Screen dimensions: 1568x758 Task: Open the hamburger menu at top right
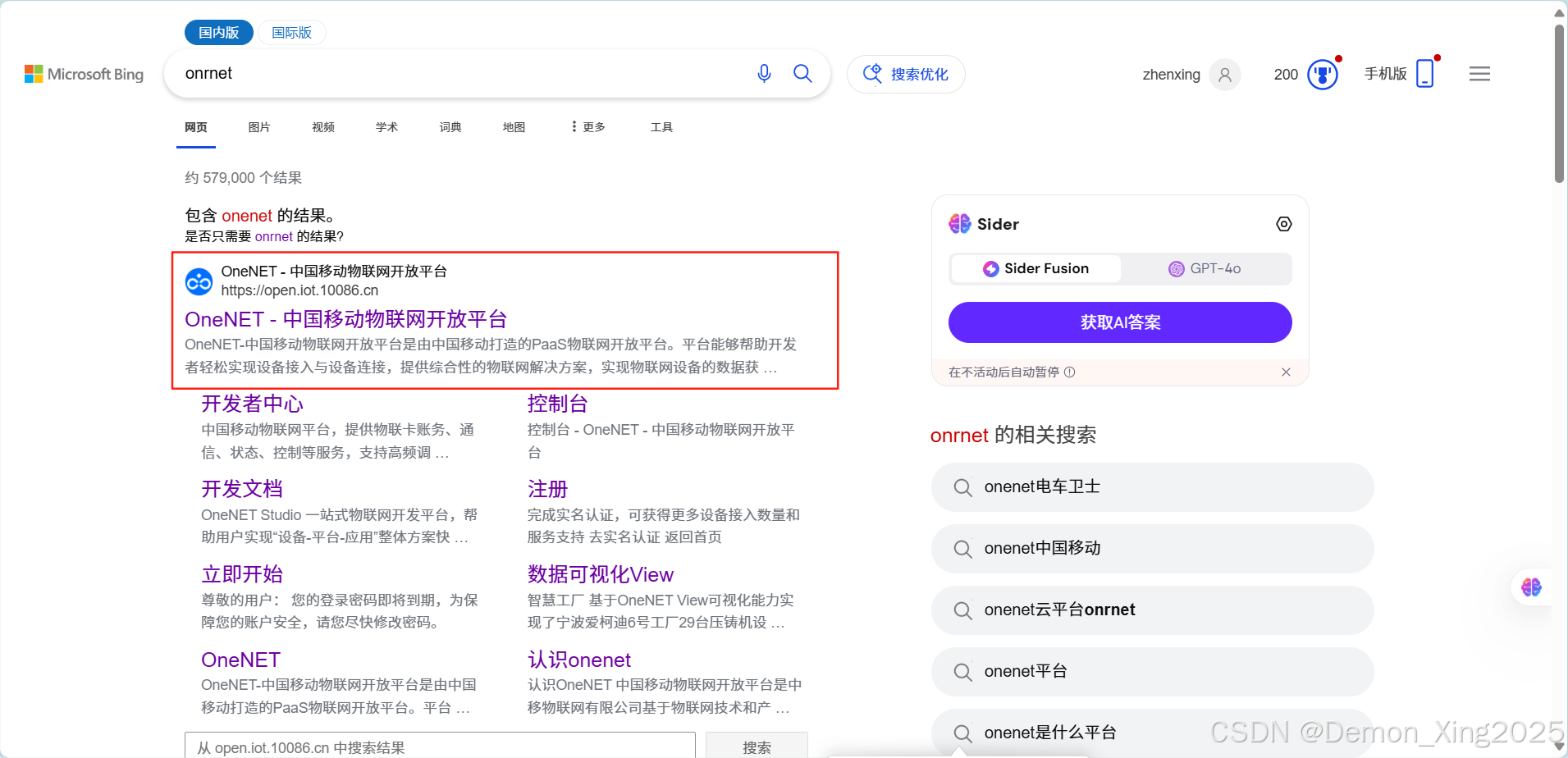point(1479,74)
